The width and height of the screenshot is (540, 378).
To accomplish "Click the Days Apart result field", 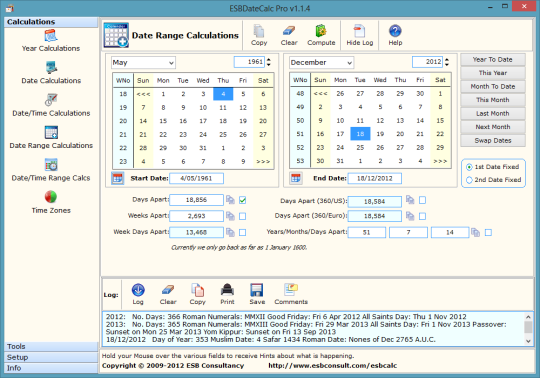I will point(196,200).
